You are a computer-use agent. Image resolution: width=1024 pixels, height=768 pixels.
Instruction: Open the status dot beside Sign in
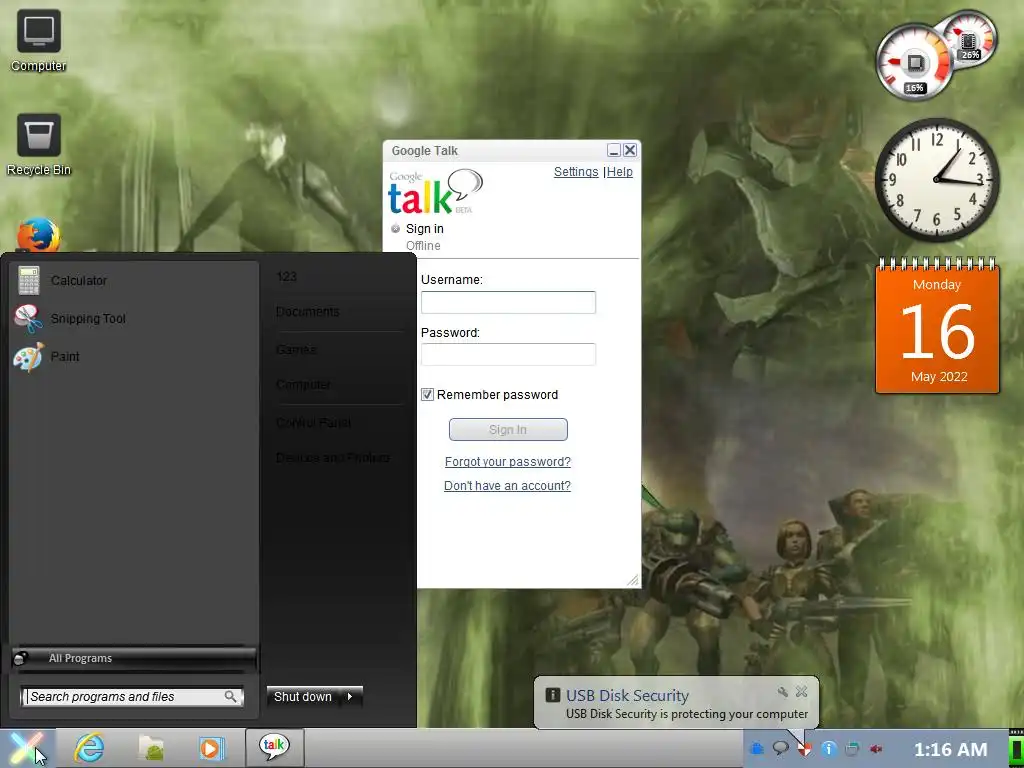[395, 229]
